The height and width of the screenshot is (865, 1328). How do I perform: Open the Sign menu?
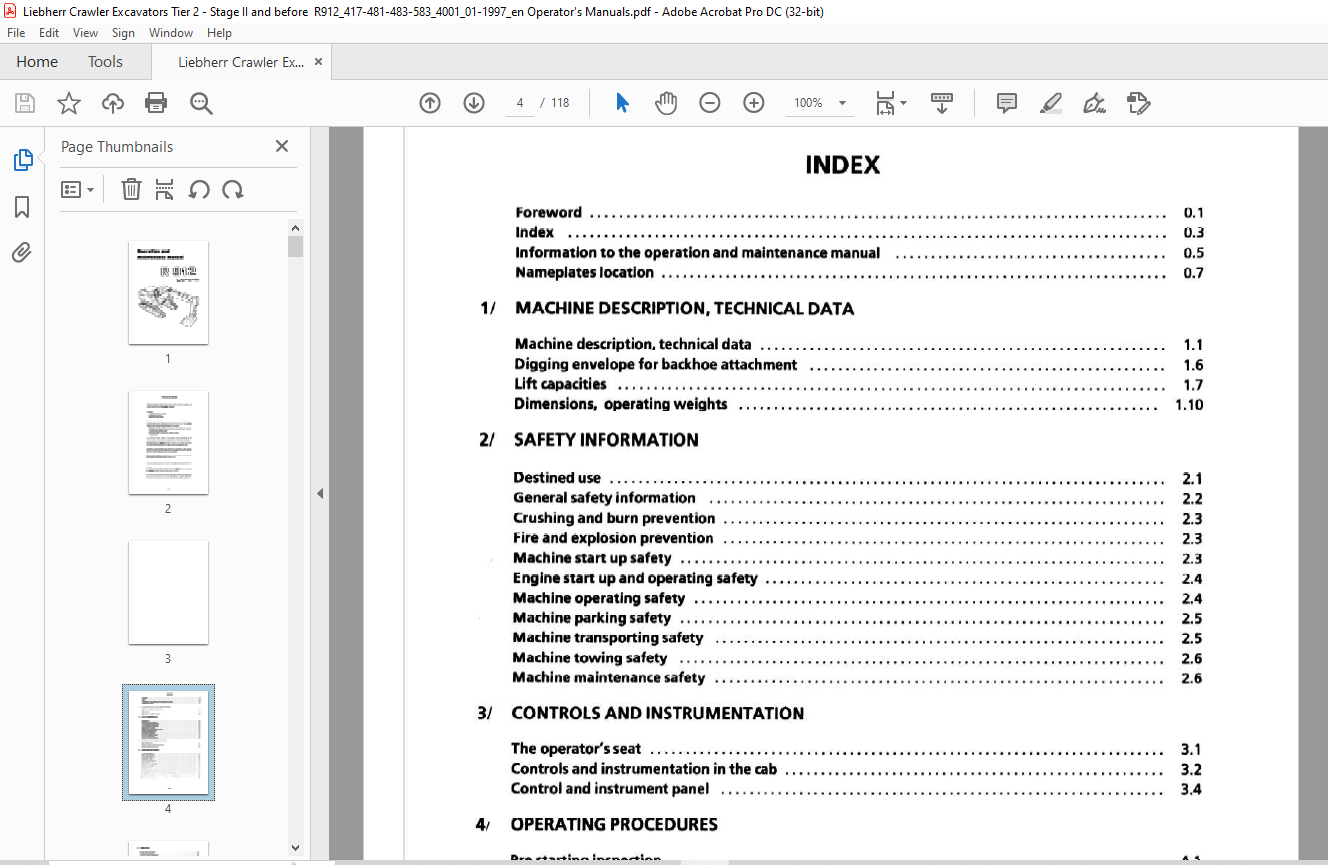point(123,33)
